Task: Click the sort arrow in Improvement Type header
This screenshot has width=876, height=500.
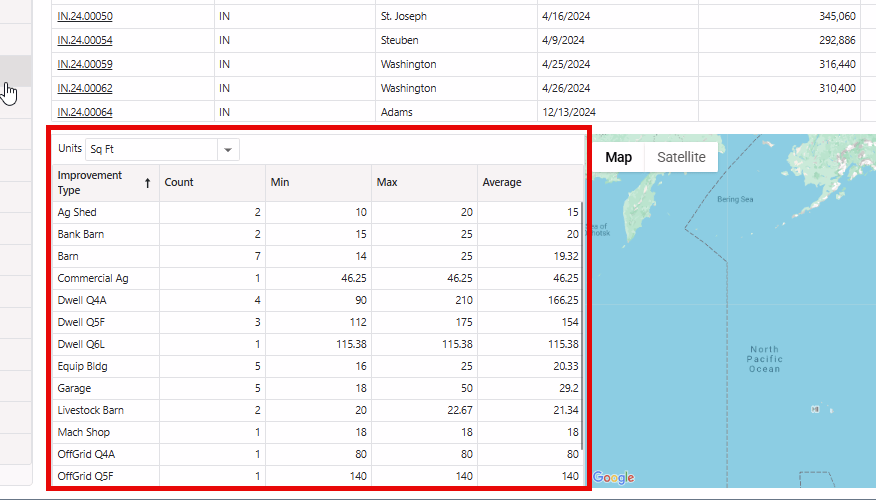Action: click(x=149, y=183)
